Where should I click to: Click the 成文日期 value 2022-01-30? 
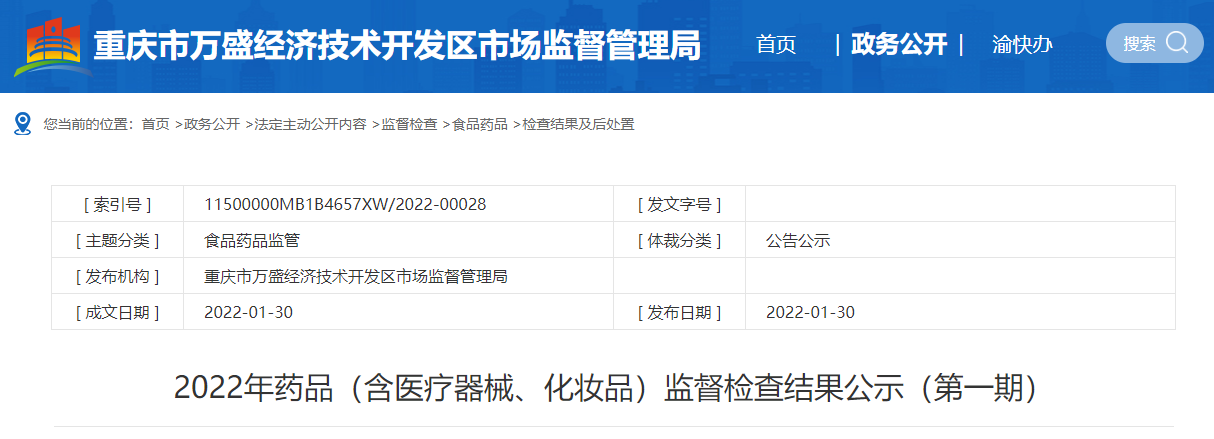click(x=248, y=312)
